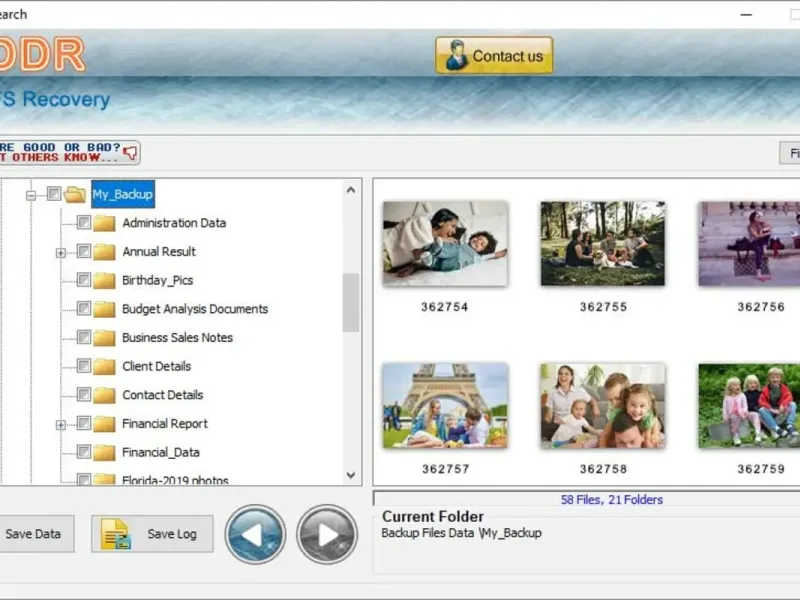Go back with the left arrow button
The image size is (800, 600).
pos(255,534)
